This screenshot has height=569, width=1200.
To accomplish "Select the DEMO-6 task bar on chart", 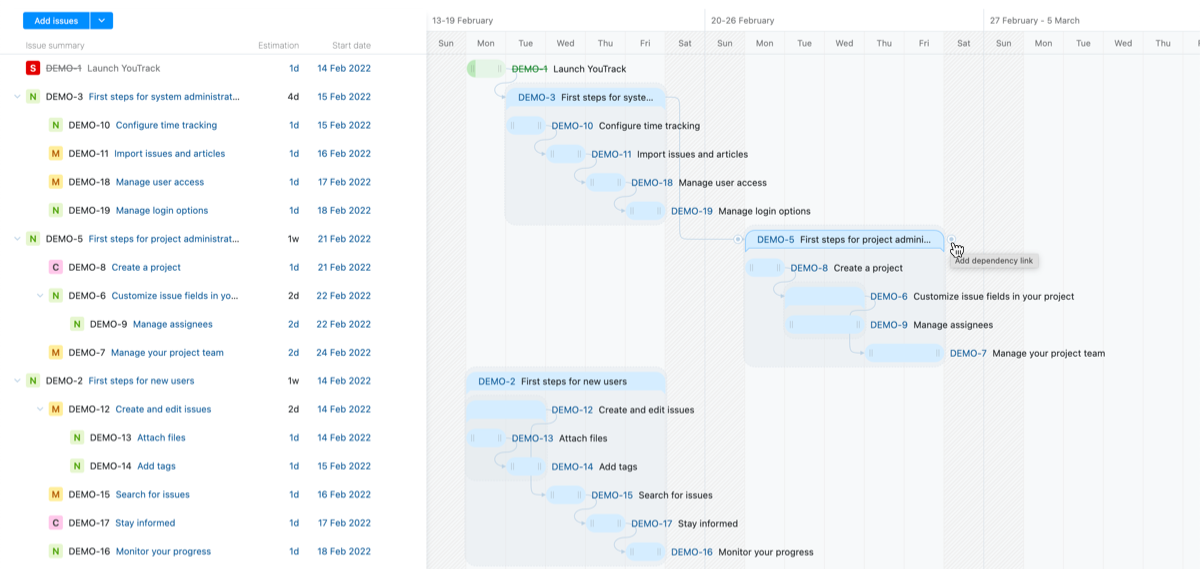I will click(x=824, y=297).
